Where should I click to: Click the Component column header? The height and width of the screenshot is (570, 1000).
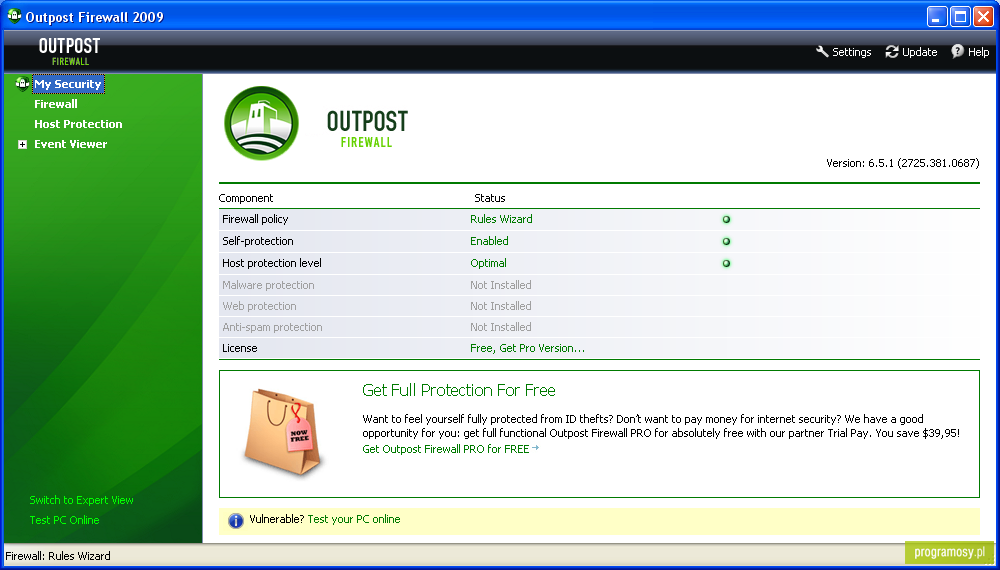pyautogui.click(x=246, y=198)
